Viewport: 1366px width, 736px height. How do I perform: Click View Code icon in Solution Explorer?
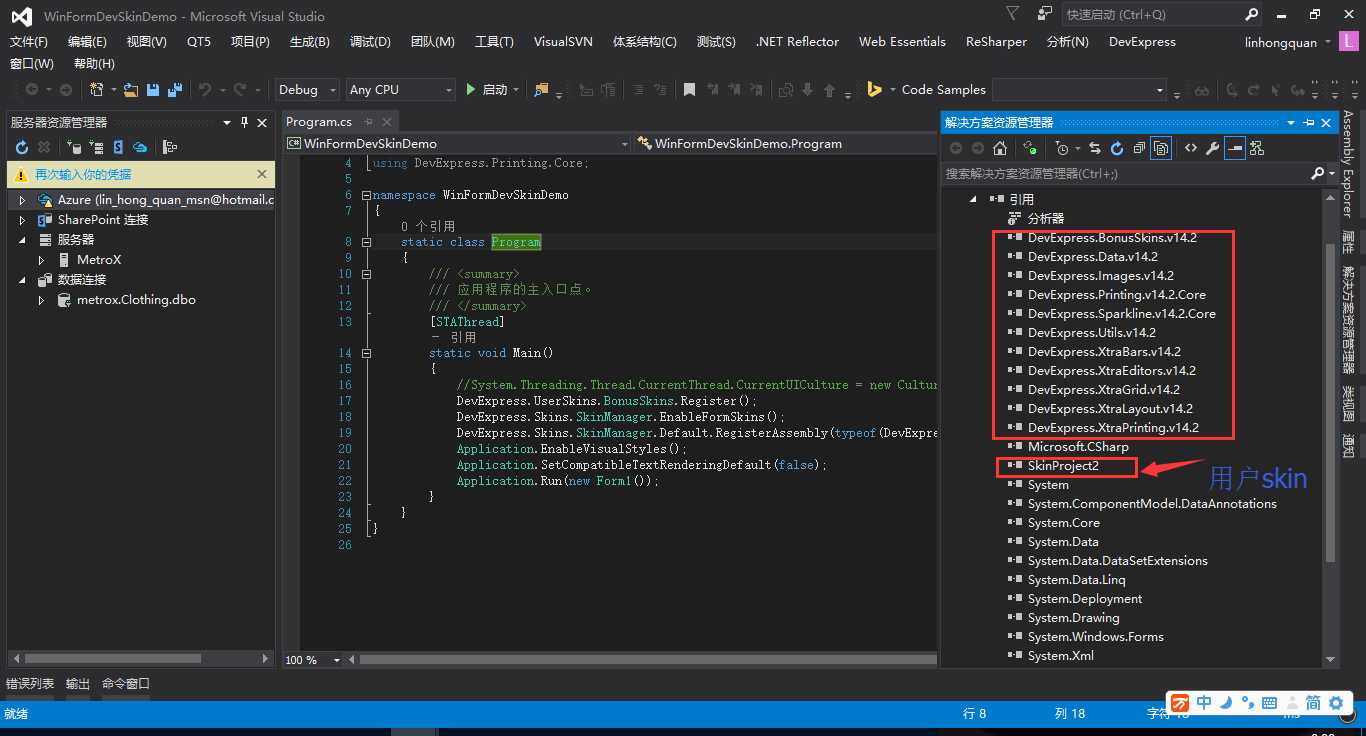pyautogui.click(x=1190, y=148)
